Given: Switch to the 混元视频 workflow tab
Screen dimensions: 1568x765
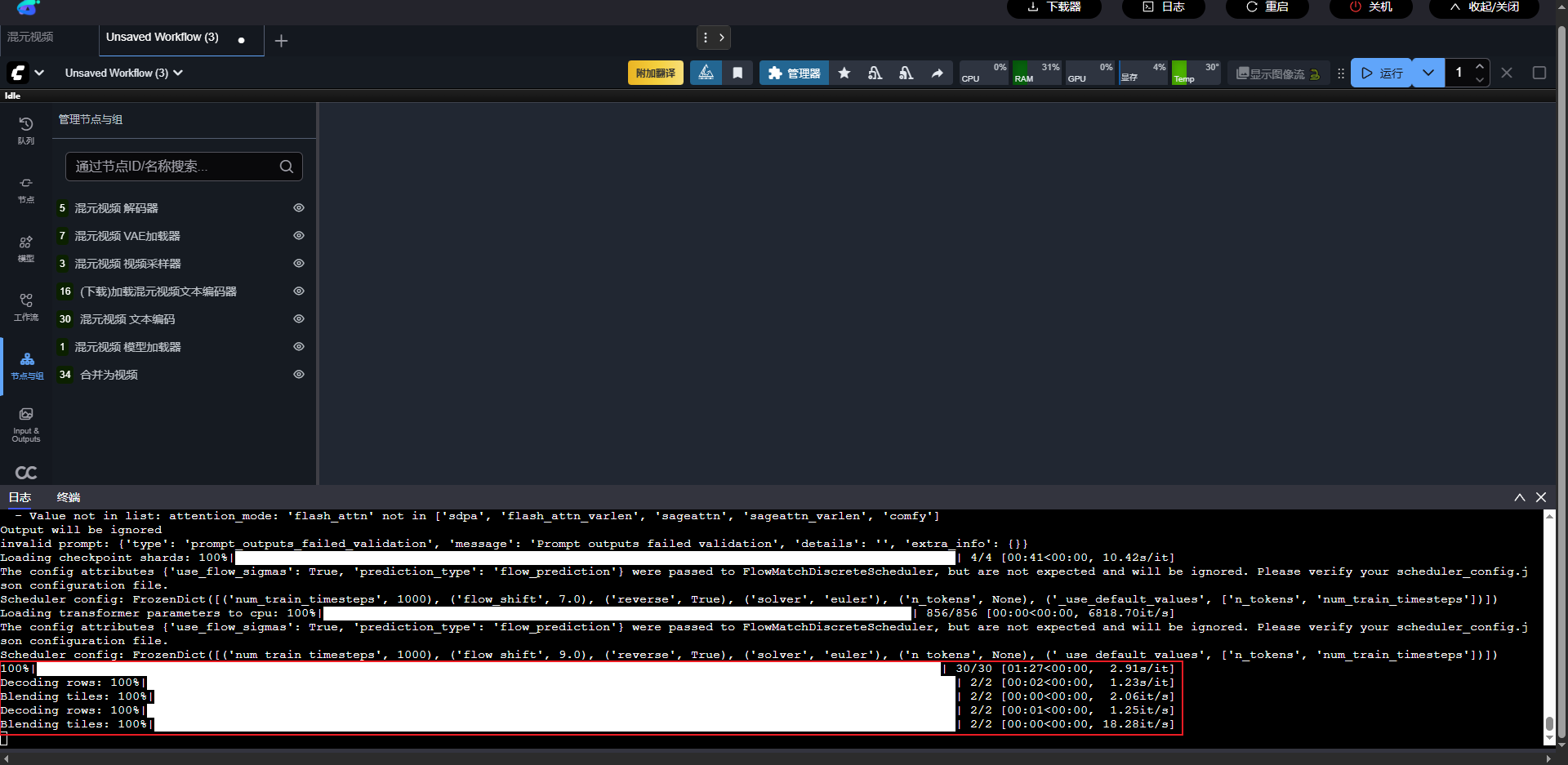Looking at the screenshot, I should coord(31,38).
